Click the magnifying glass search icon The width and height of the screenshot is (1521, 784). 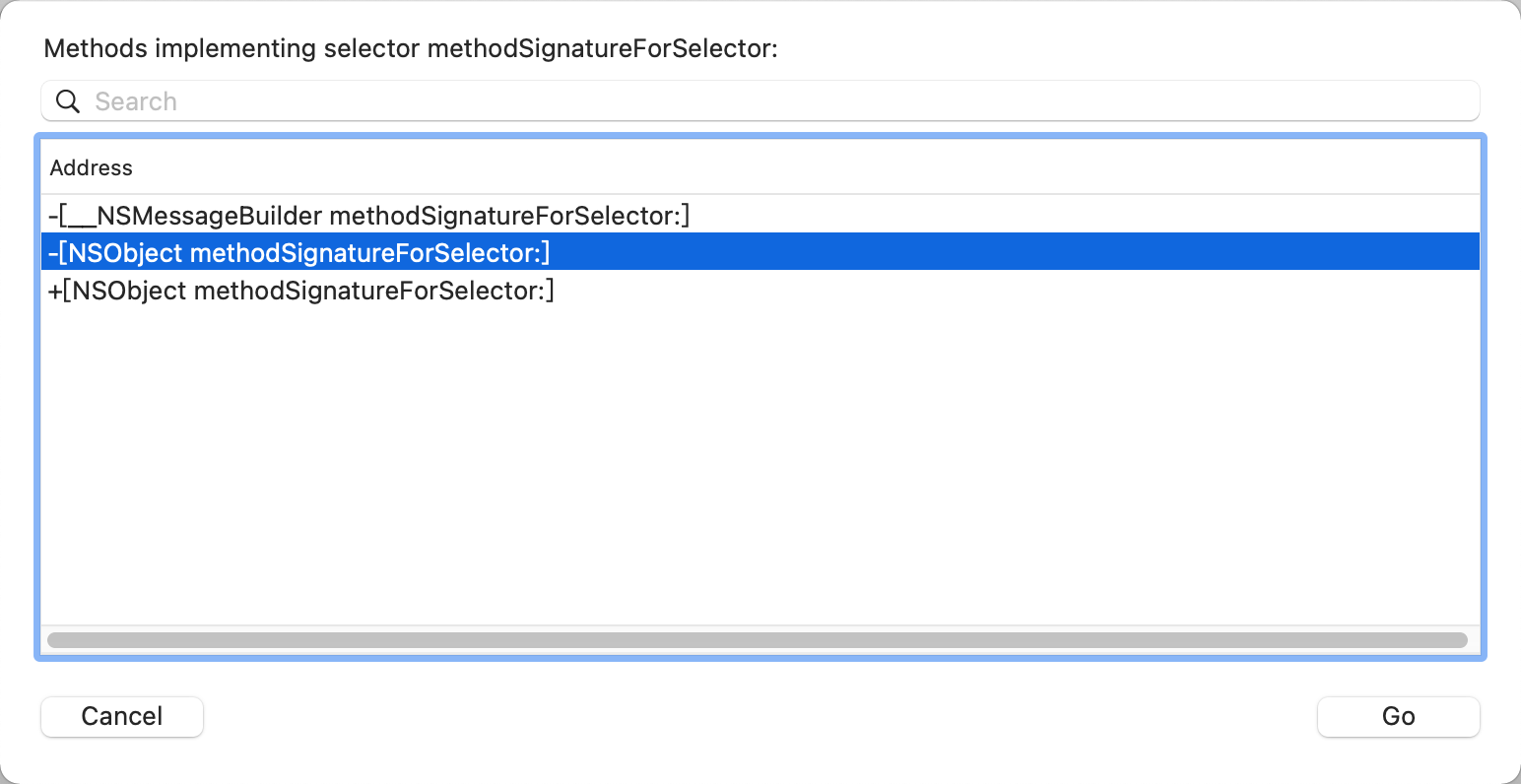[67, 101]
